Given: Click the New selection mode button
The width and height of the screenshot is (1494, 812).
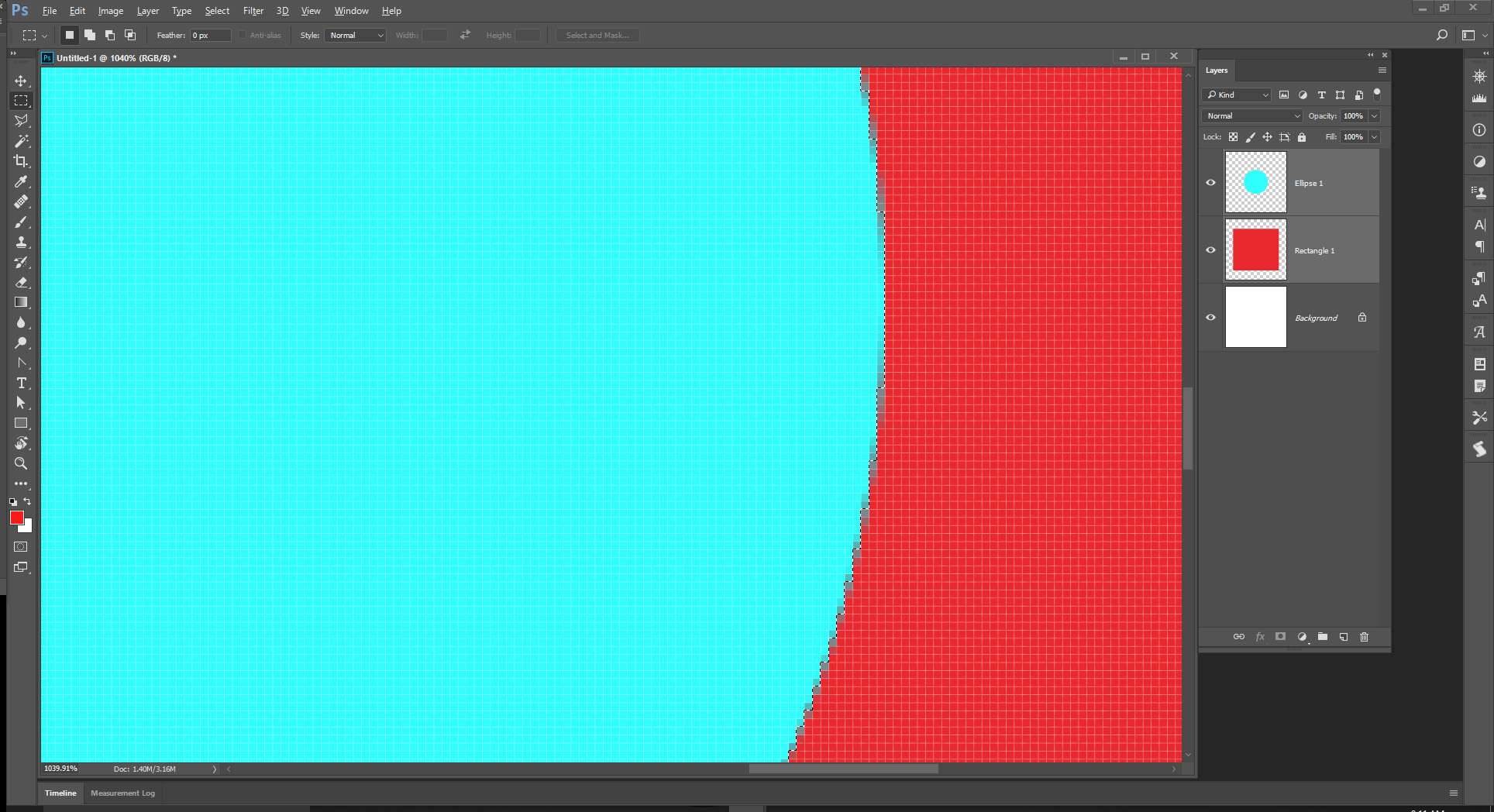Looking at the screenshot, I should coord(70,35).
